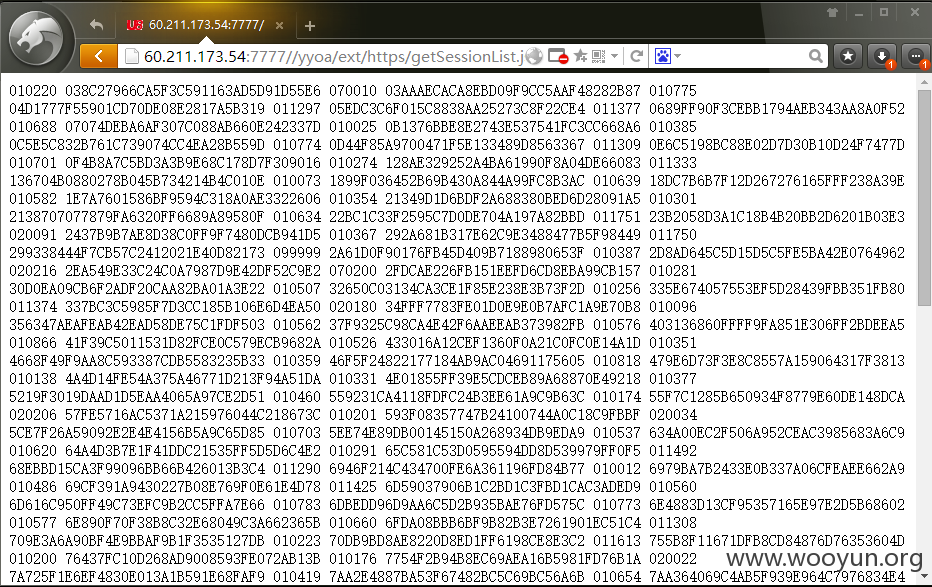This screenshot has width=932, height=587.
Task: Click user ID 010419 text
Action: (297, 577)
